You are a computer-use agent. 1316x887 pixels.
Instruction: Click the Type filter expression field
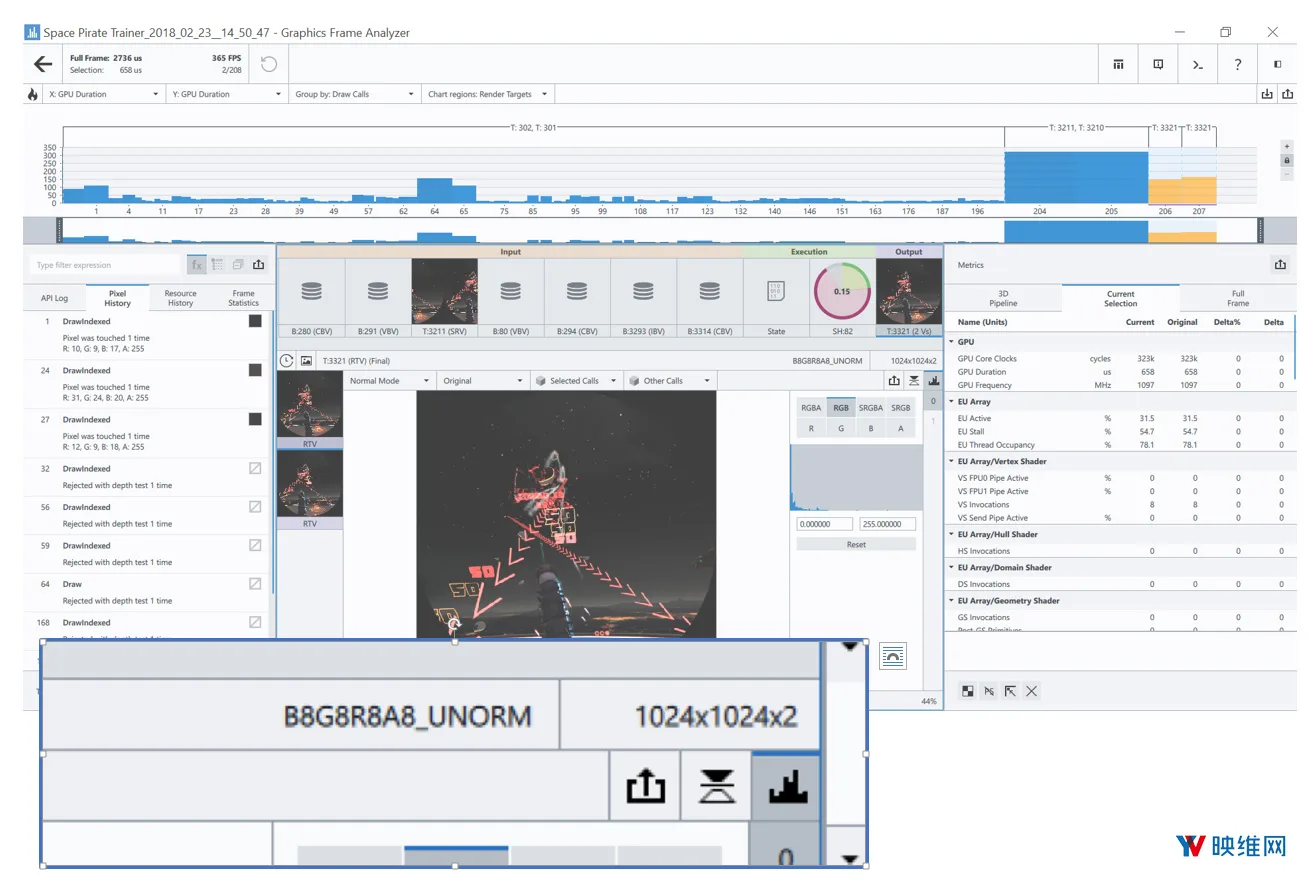[x=107, y=265]
